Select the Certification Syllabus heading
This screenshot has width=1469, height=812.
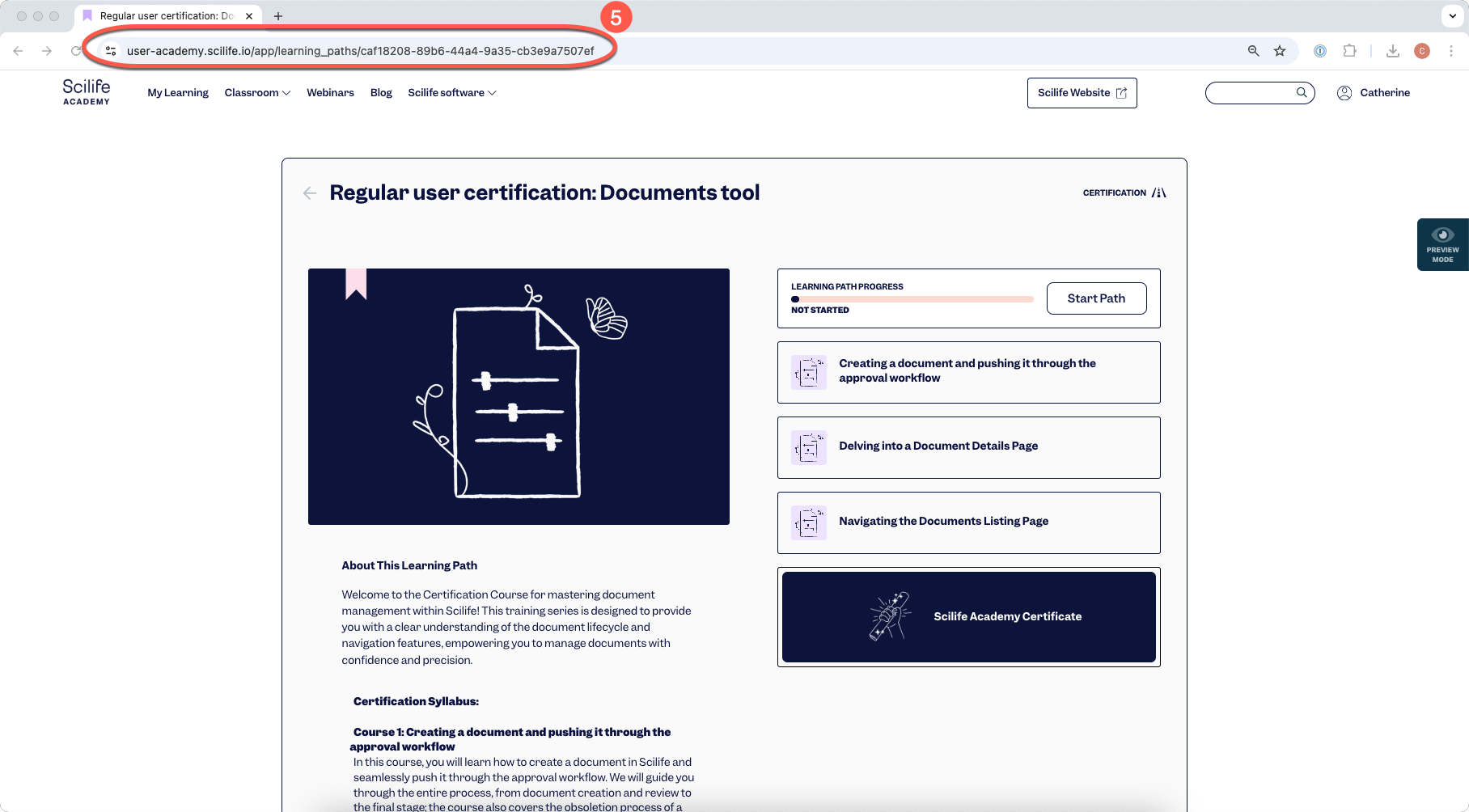(416, 701)
